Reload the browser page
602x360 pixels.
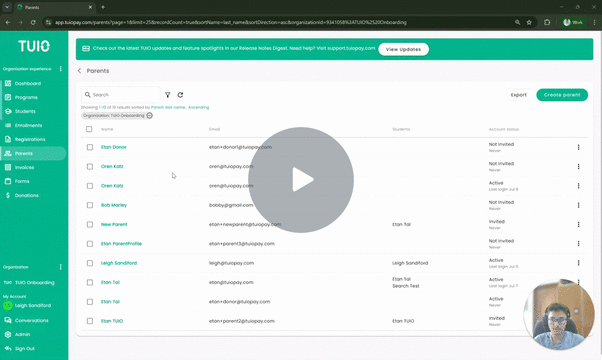coord(33,22)
